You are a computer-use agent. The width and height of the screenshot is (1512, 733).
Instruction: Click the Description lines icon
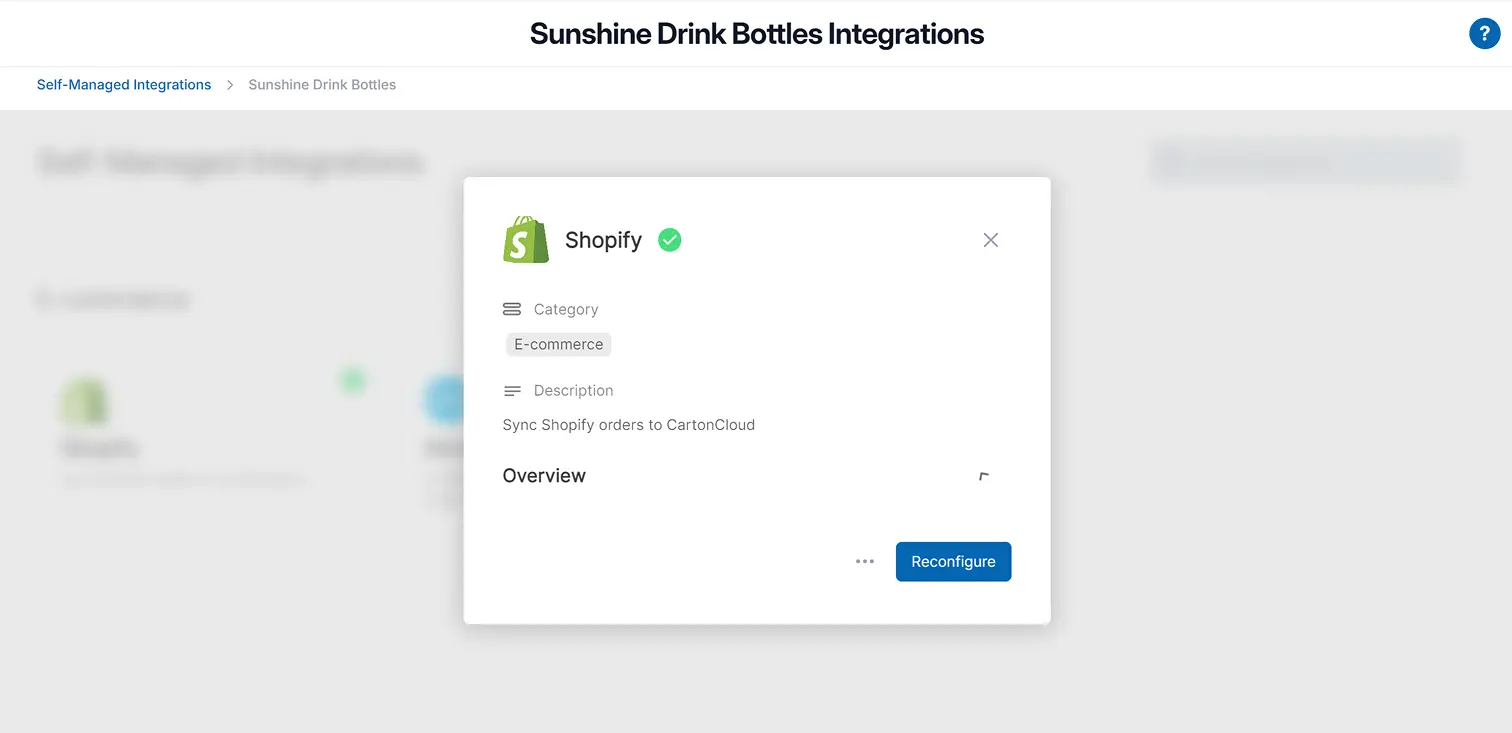[513, 390]
